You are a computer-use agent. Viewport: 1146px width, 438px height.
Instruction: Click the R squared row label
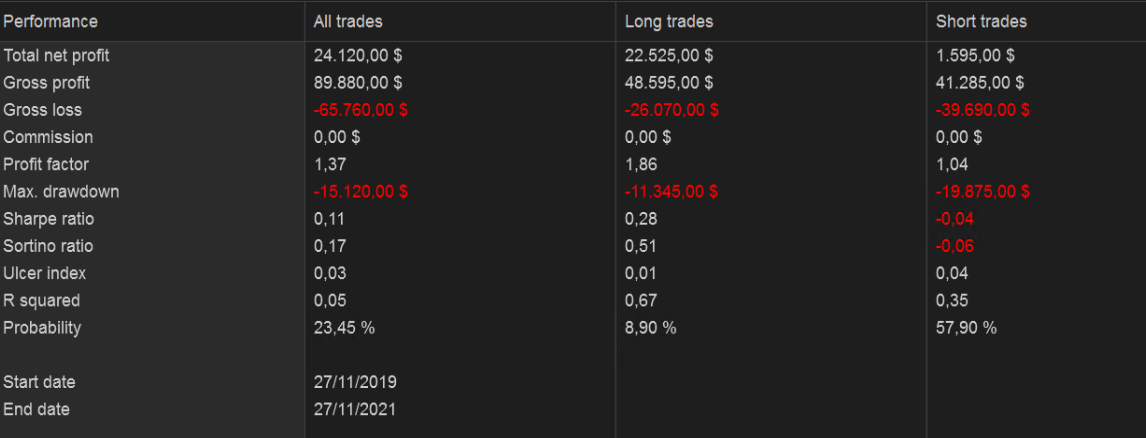pos(42,300)
